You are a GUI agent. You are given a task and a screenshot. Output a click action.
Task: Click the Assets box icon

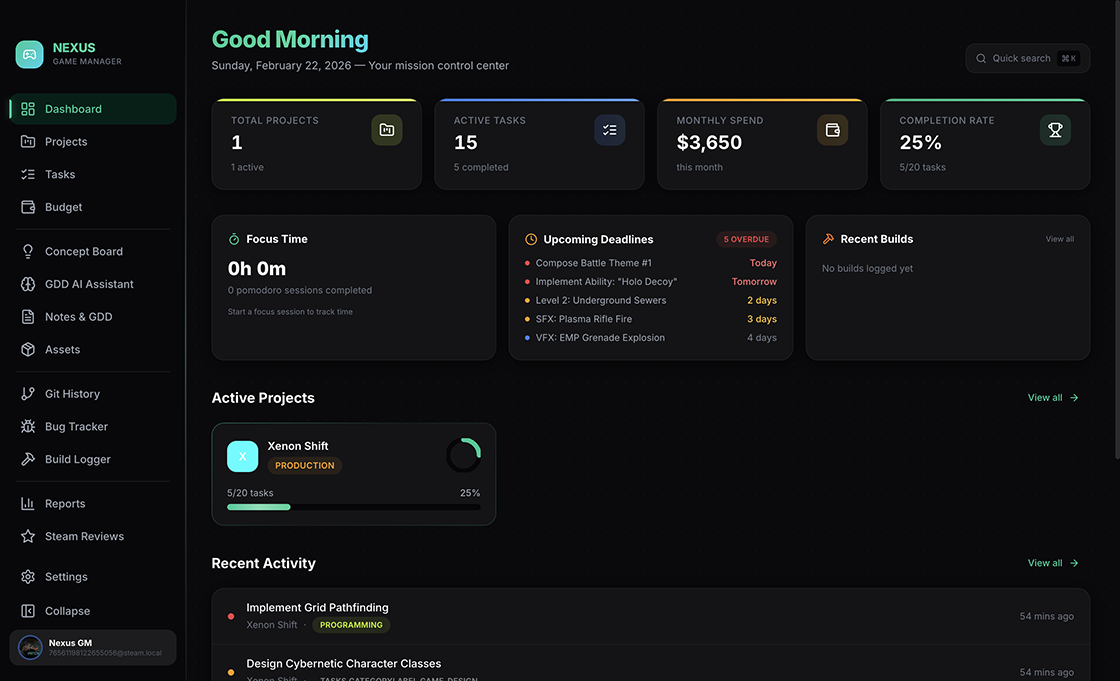pyautogui.click(x=28, y=349)
